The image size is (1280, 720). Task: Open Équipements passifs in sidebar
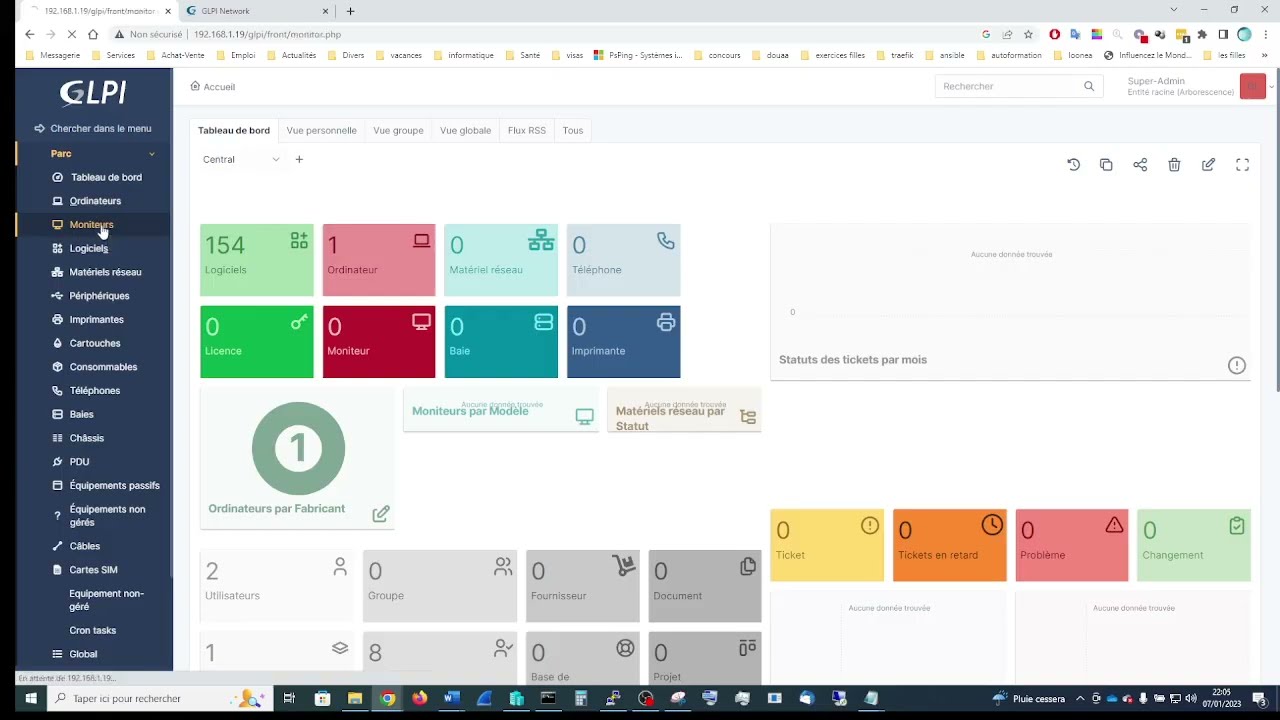pyautogui.click(x=106, y=486)
